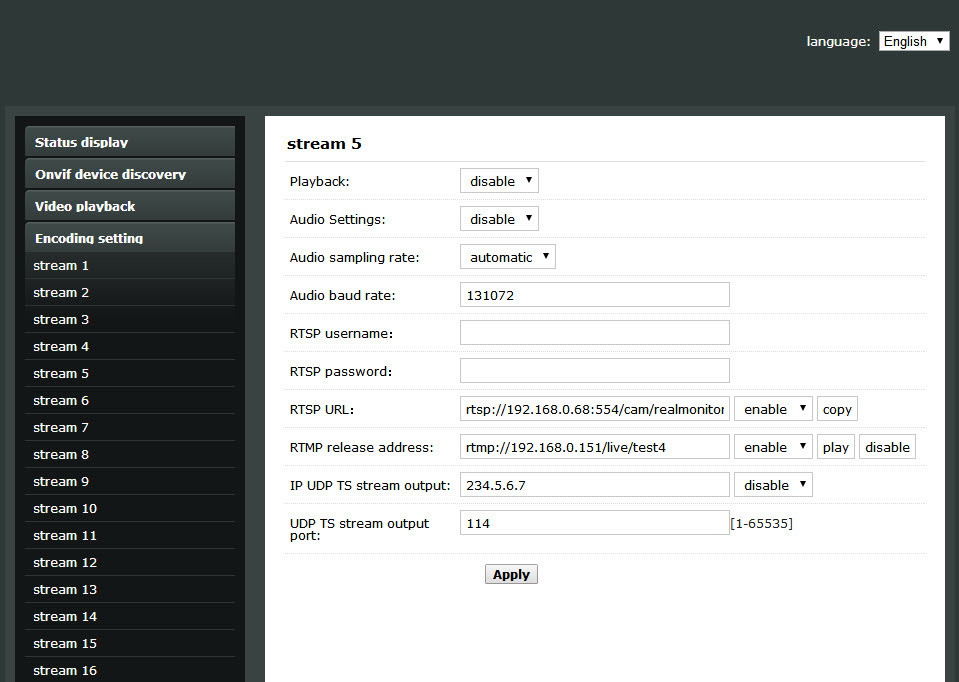Select stream 15 in the sidebar

[x=130, y=642]
